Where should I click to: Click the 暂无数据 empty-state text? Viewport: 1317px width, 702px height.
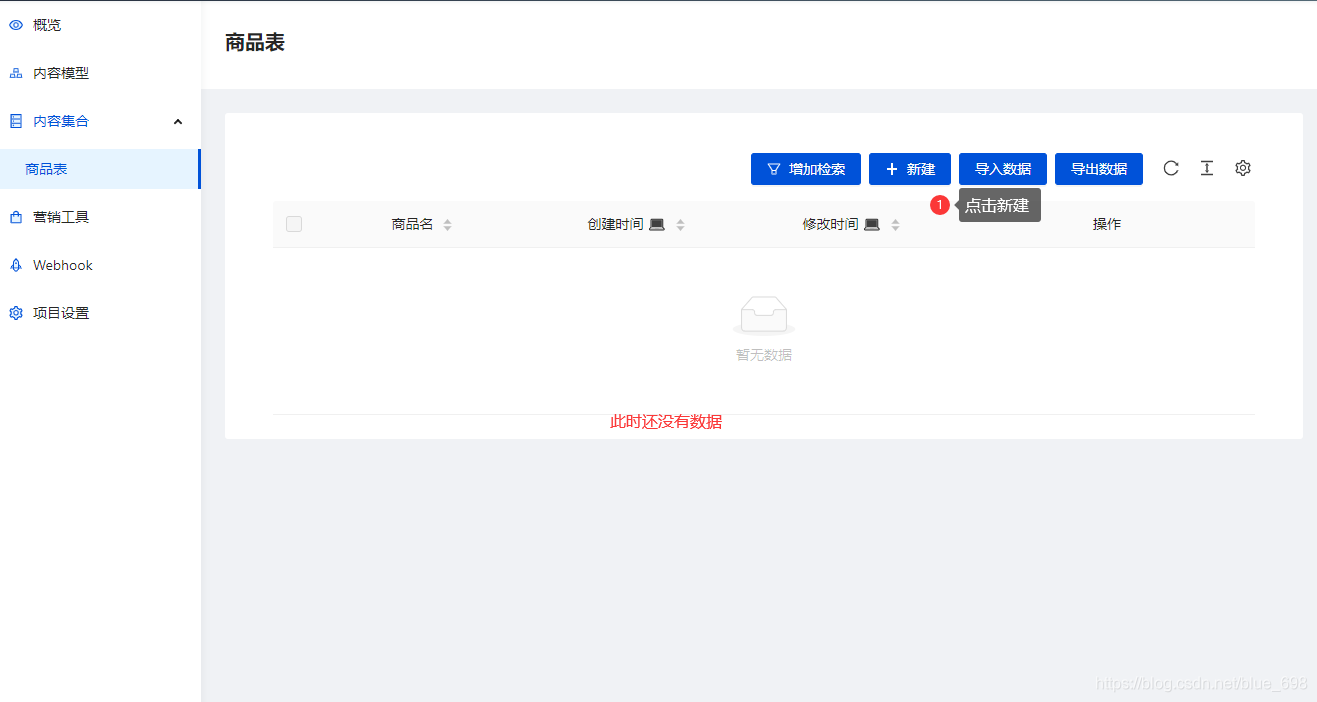(764, 355)
